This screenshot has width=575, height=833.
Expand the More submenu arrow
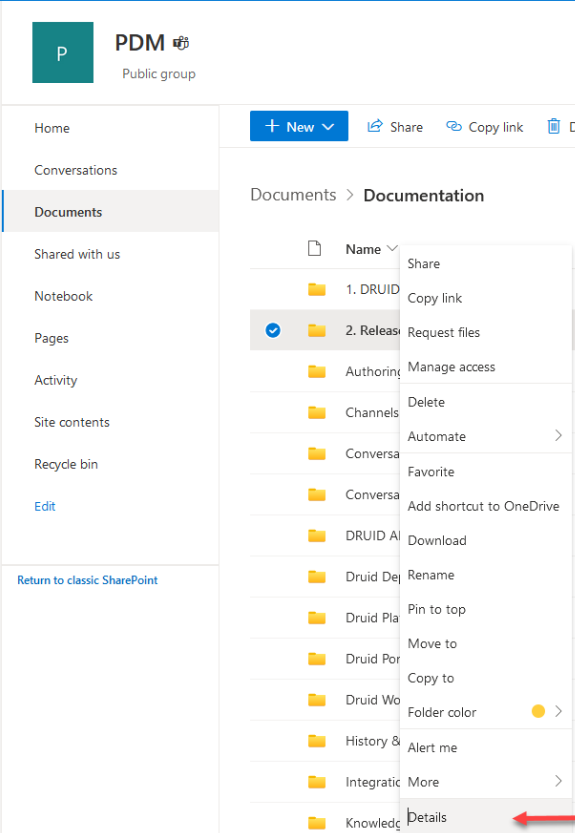(x=558, y=781)
